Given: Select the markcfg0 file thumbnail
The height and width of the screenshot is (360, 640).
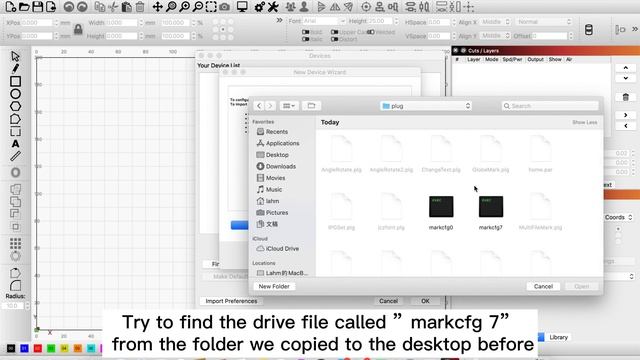Looking at the screenshot, I should click(x=441, y=207).
